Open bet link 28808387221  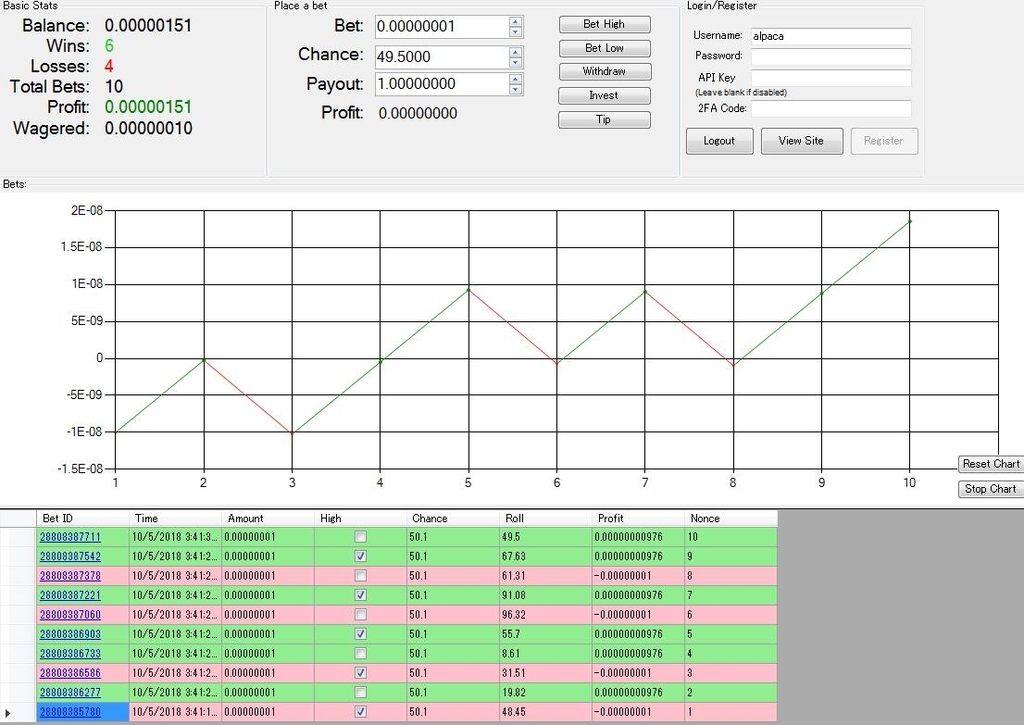[71, 595]
